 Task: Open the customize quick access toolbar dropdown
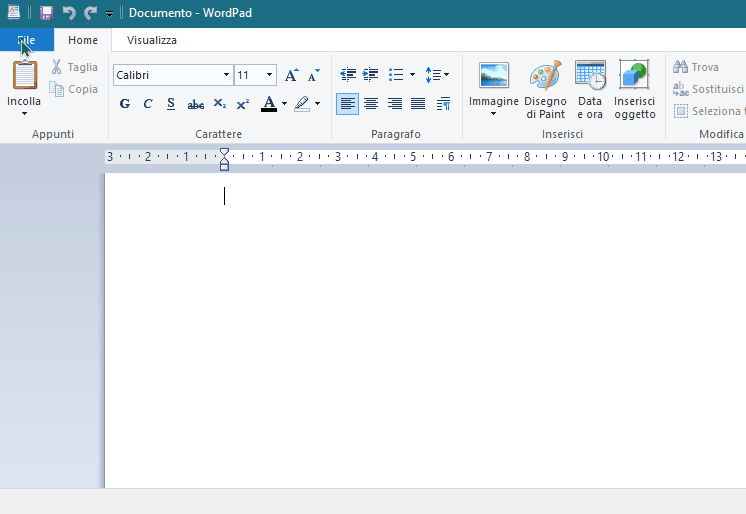(109, 14)
